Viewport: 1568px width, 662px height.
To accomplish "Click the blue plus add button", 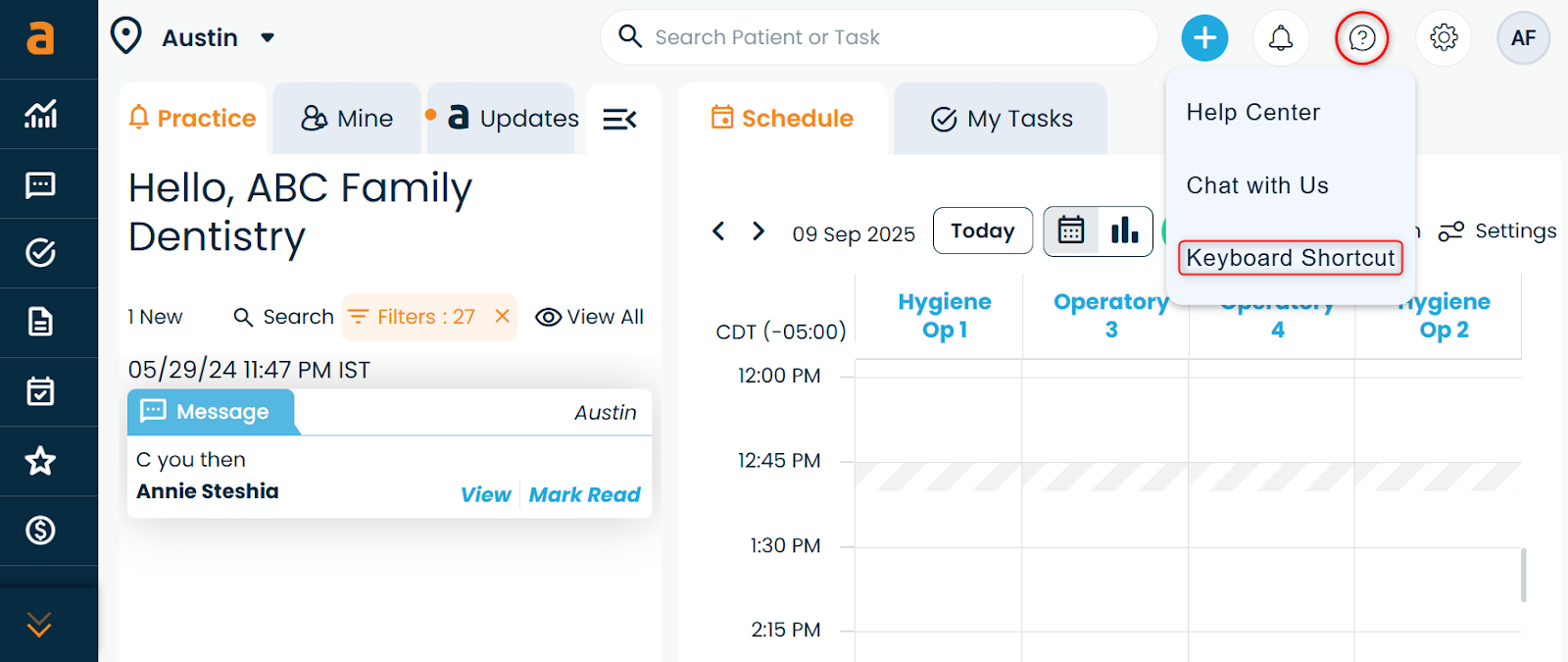I will point(1204,38).
